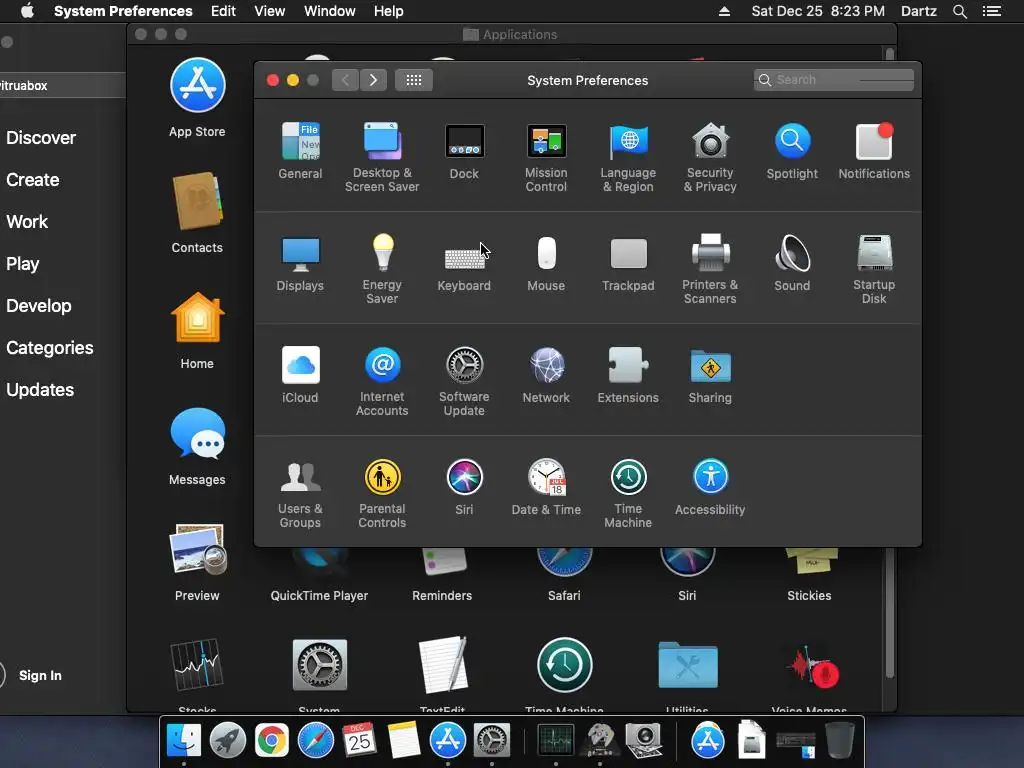The height and width of the screenshot is (768, 1024).
Task: Open the Trackpad preferences pane
Action: (x=628, y=263)
